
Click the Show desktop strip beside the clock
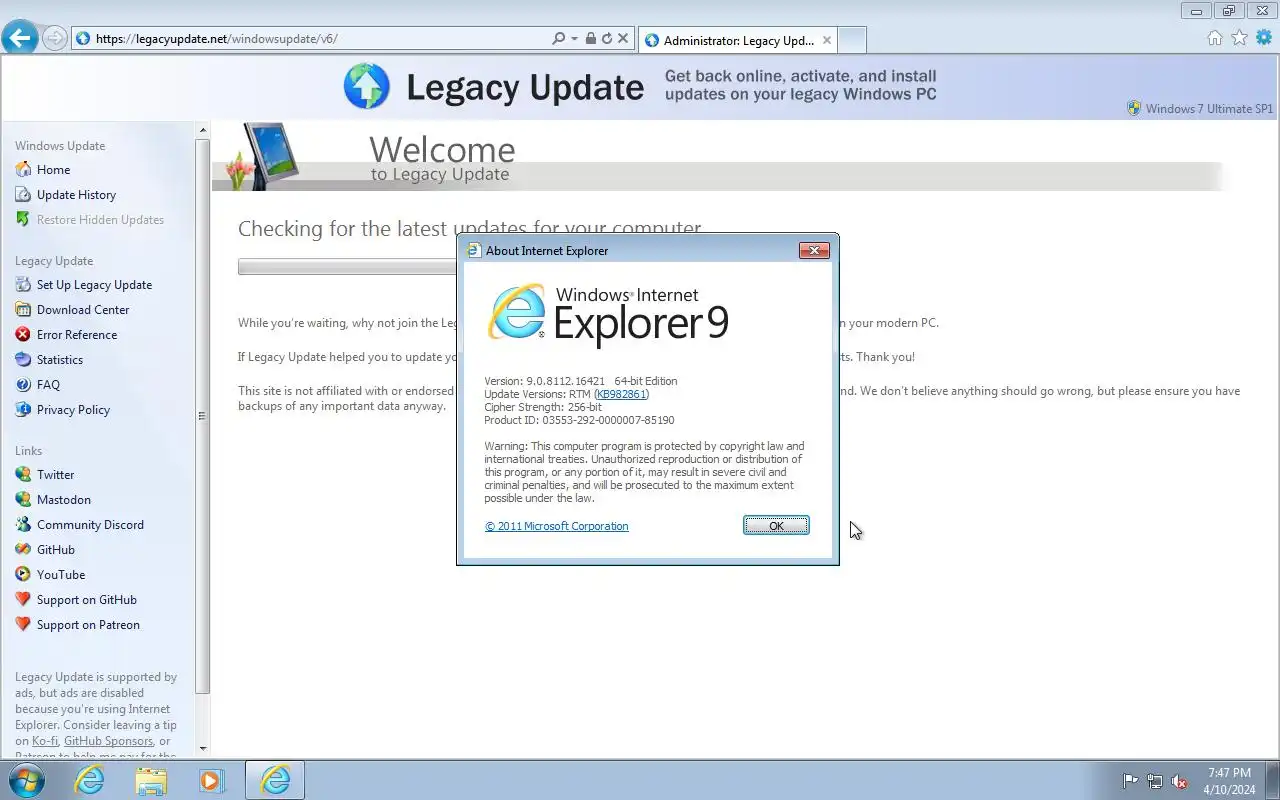(1272, 779)
